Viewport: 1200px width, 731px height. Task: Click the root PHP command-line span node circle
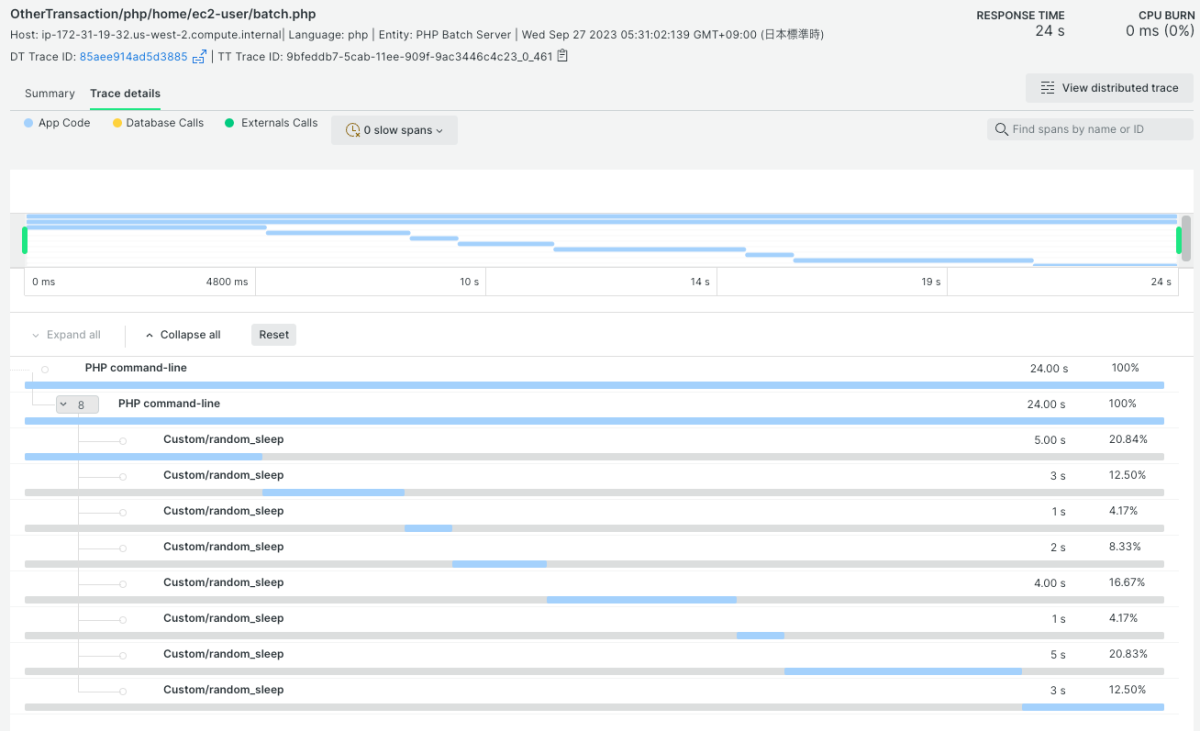click(45, 369)
